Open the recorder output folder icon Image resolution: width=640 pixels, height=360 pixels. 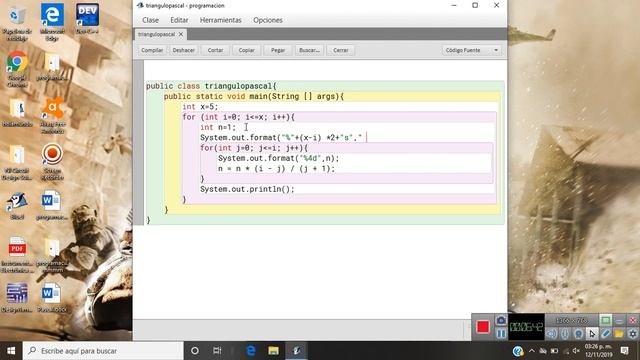click(619, 334)
